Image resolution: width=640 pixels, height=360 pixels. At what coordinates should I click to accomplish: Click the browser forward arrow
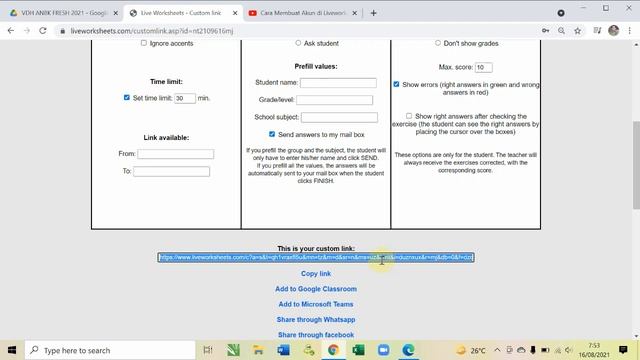pos(27,31)
